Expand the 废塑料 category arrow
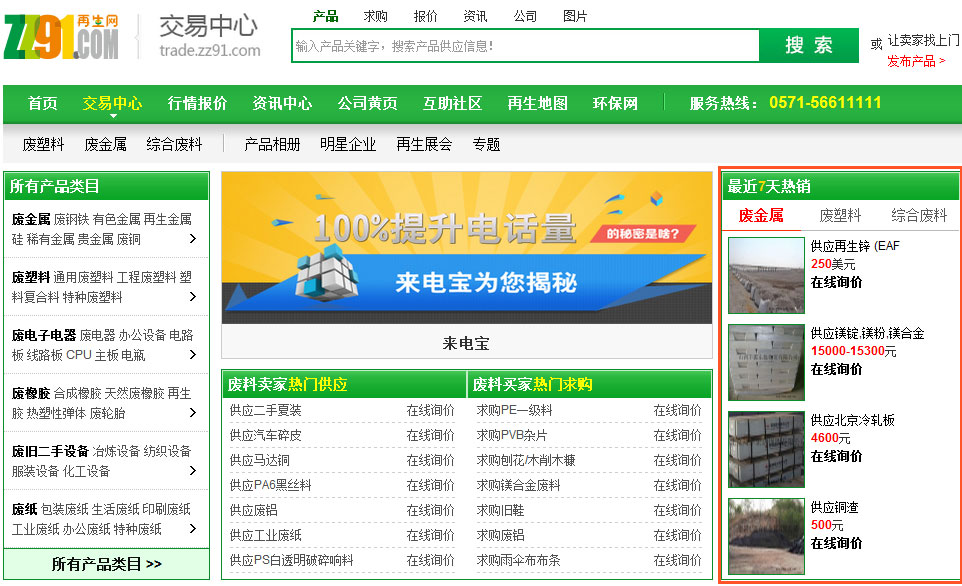 (x=192, y=297)
